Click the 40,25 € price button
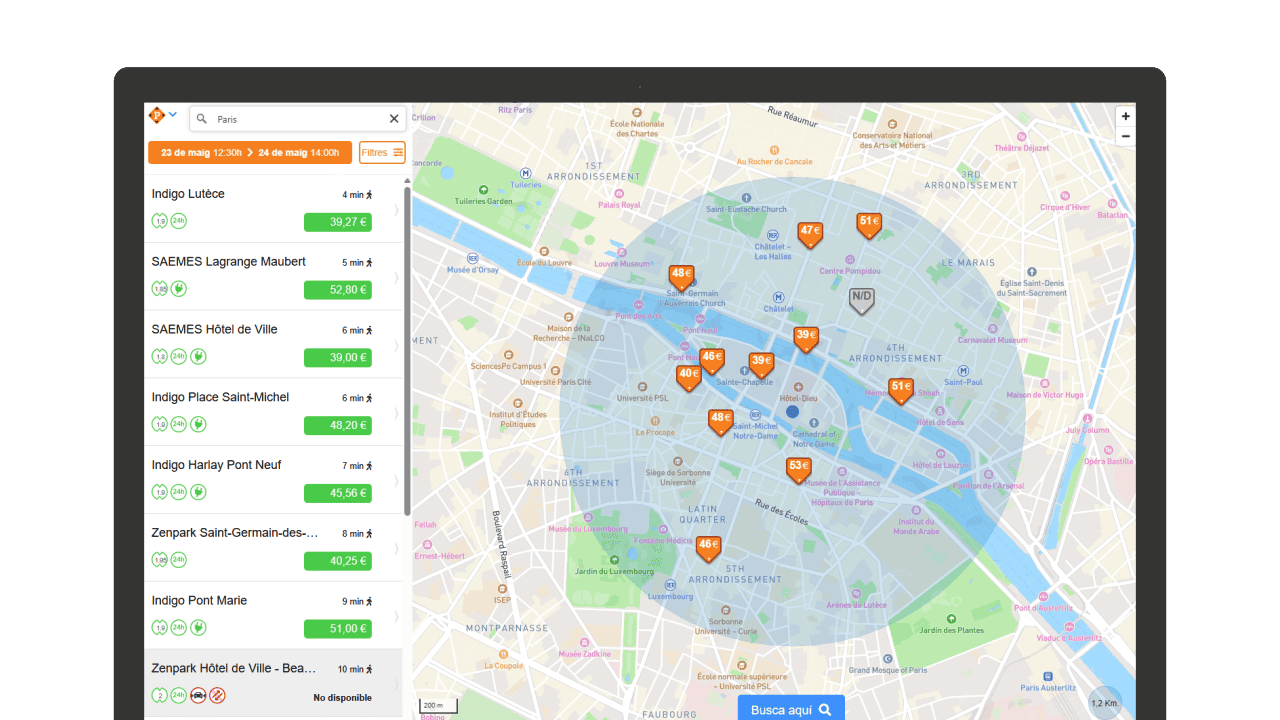This screenshot has height=720, width=1280. click(338, 561)
